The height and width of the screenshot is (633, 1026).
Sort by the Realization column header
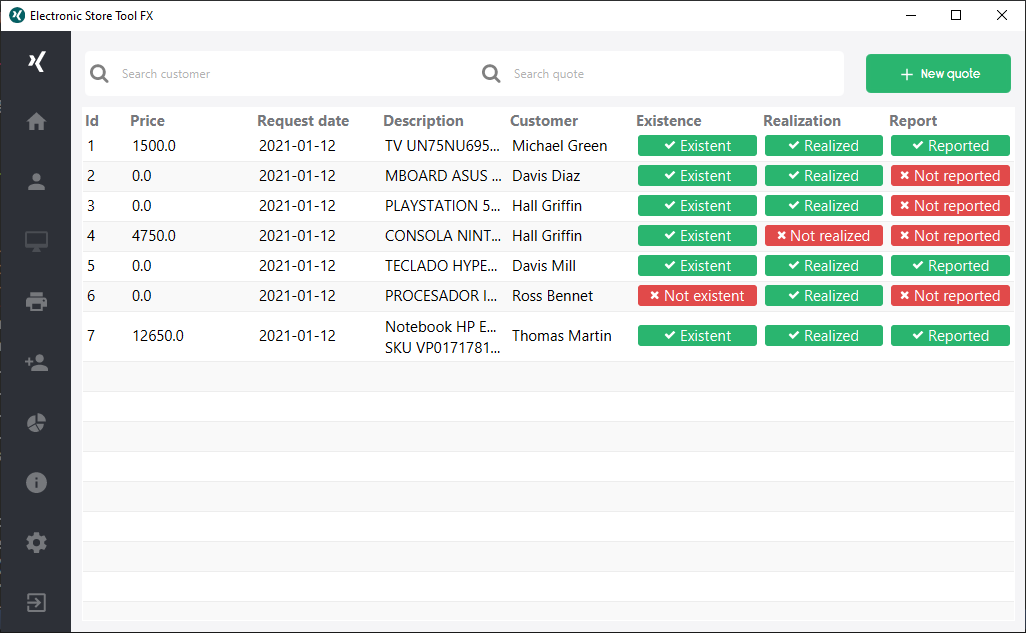(802, 120)
